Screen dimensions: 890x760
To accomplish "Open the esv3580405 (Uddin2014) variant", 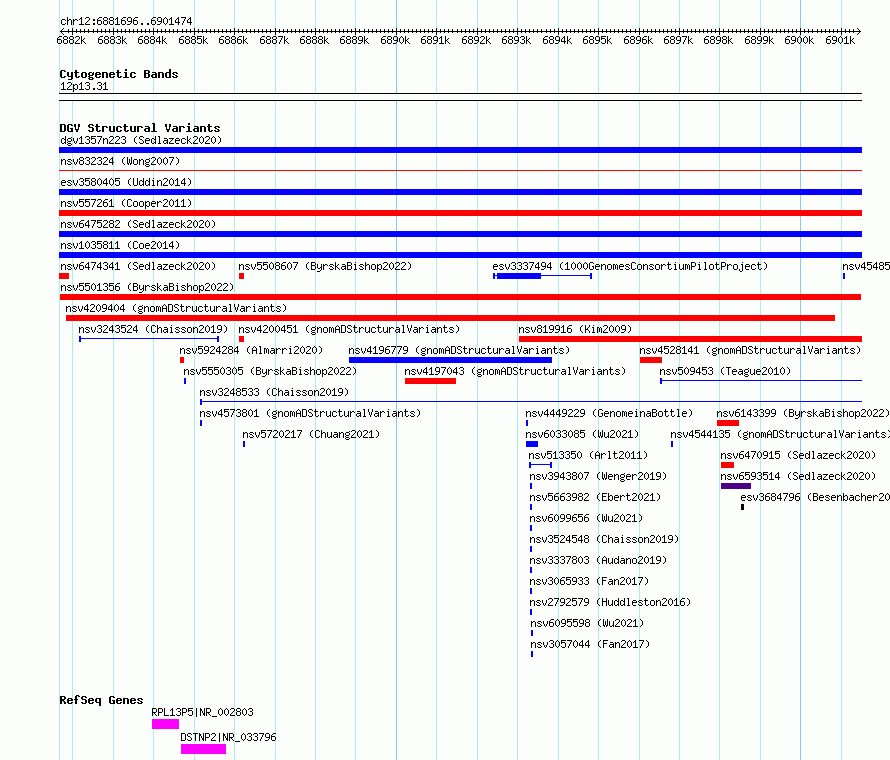I will pyautogui.click(x=126, y=182).
